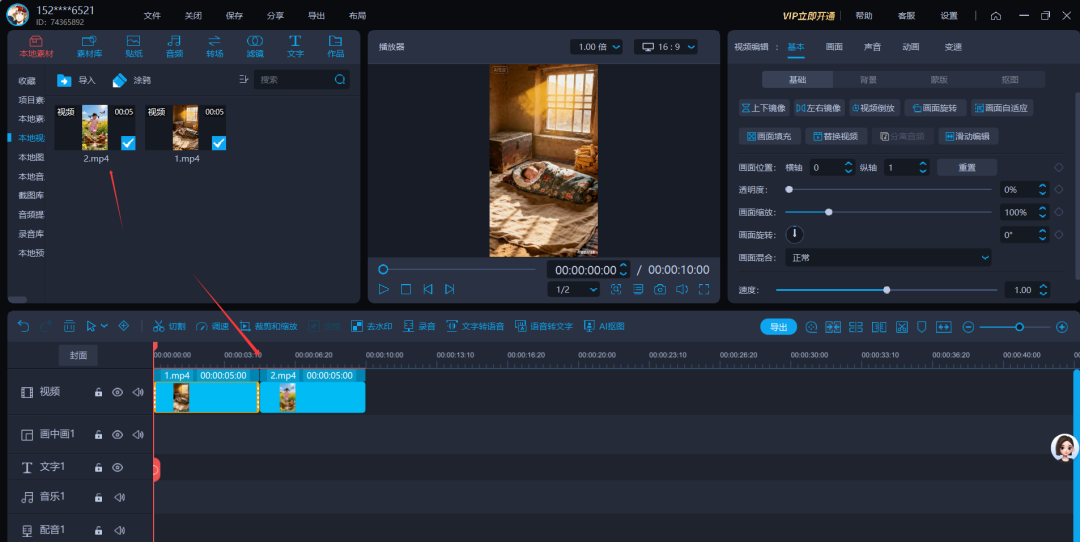Open 文字转语音 text-to-speech tool

point(475,326)
